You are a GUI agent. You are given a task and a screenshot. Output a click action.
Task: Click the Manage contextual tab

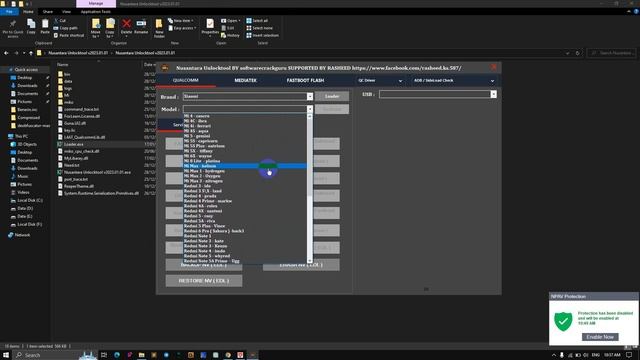point(96,4)
